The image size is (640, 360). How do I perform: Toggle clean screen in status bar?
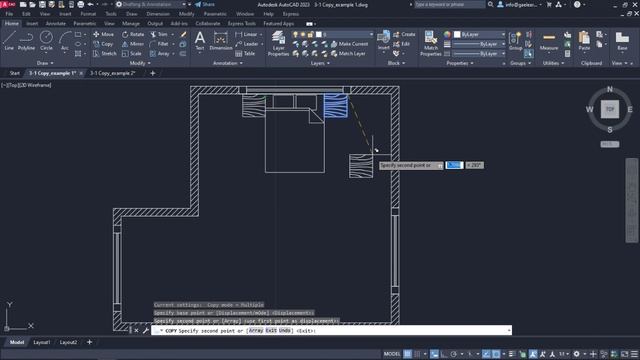coord(624,354)
